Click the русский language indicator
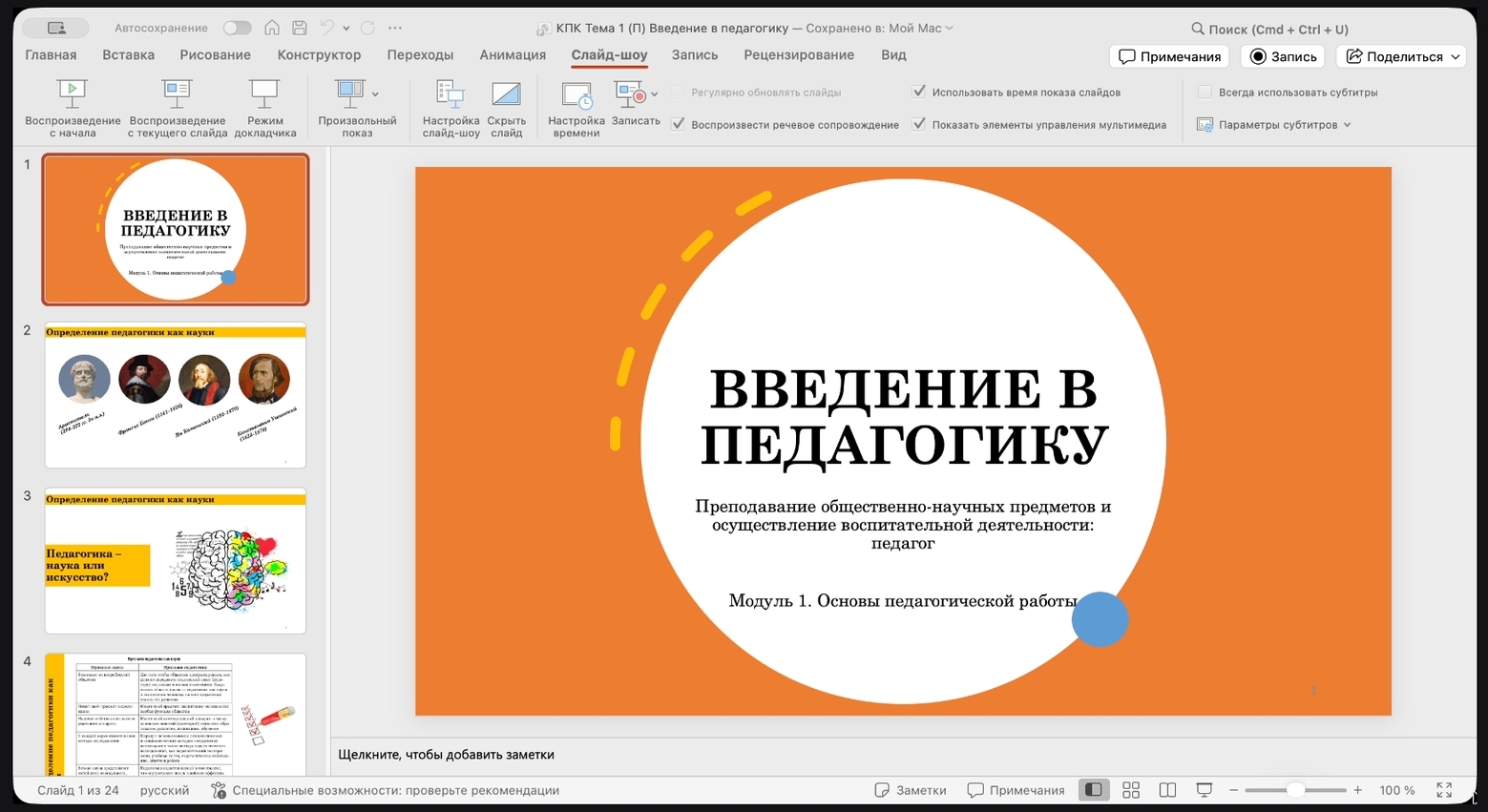This screenshot has width=1488, height=812. [x=164, y=790]
